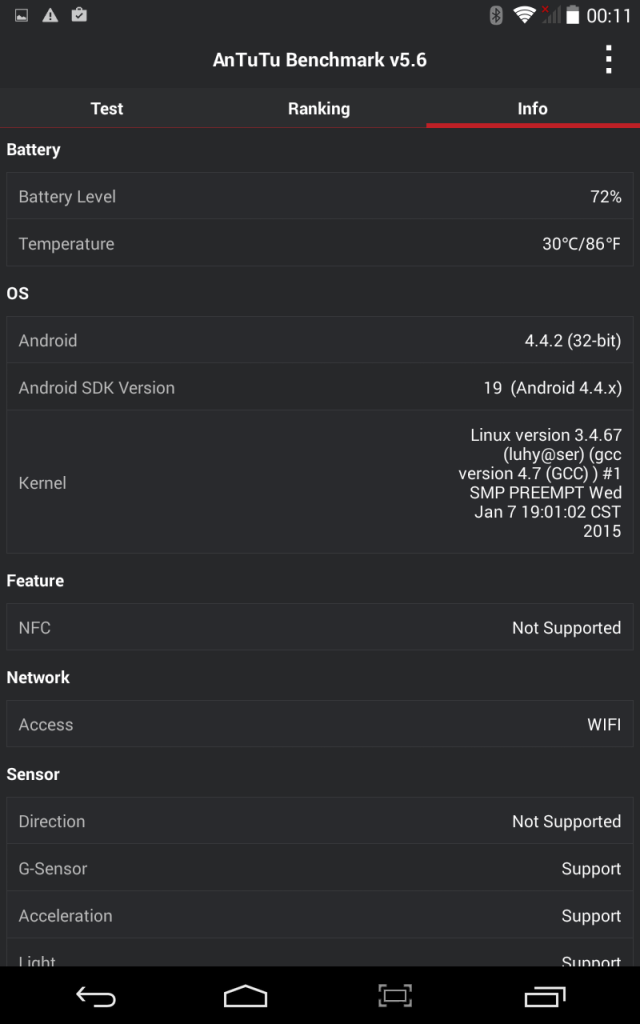The width and height of the screenshot is (640, 1024).
Task: Tap the Temperature info row
Action: pos(320,244)
